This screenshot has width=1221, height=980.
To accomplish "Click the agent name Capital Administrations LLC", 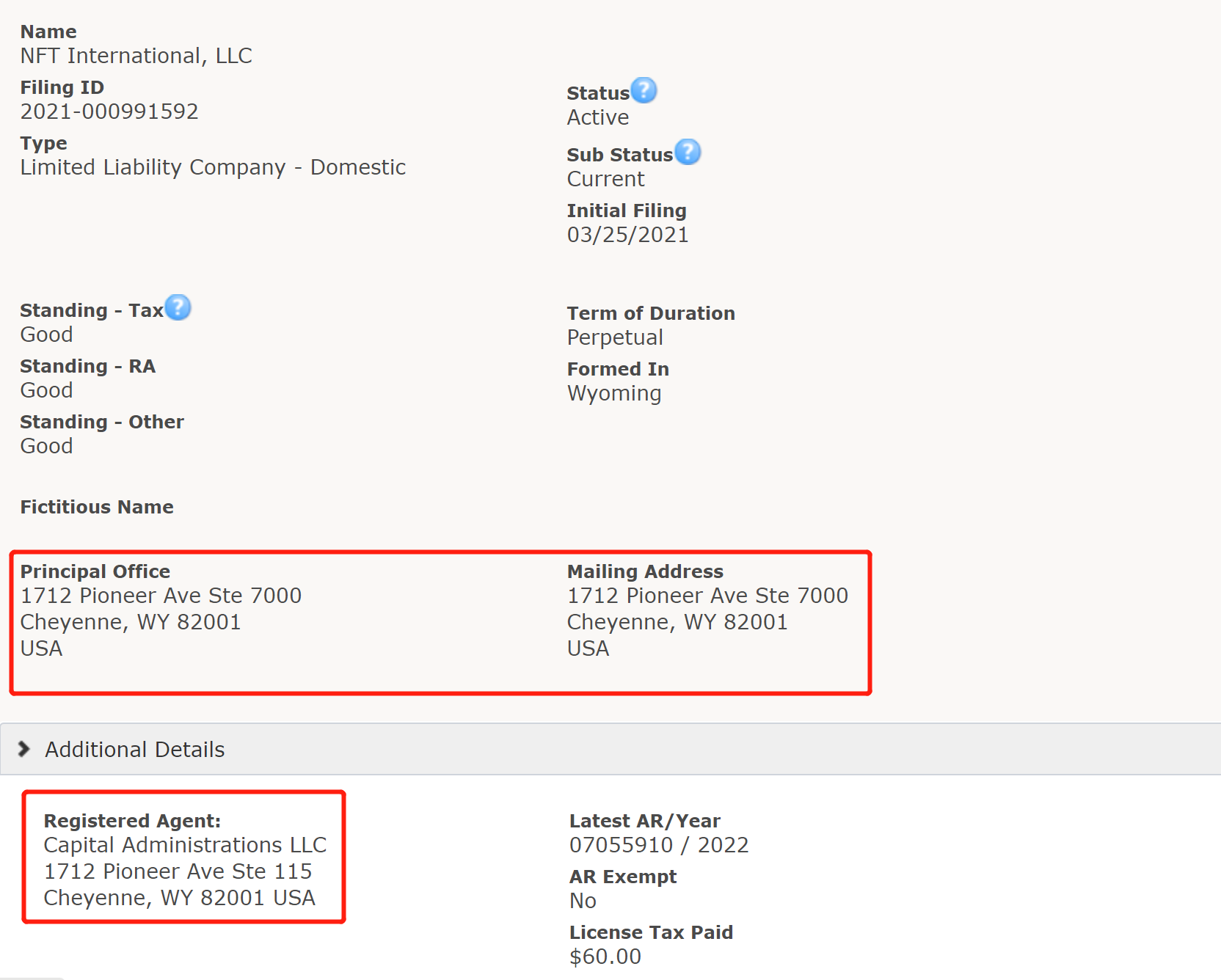I will (x=185, y=845).
